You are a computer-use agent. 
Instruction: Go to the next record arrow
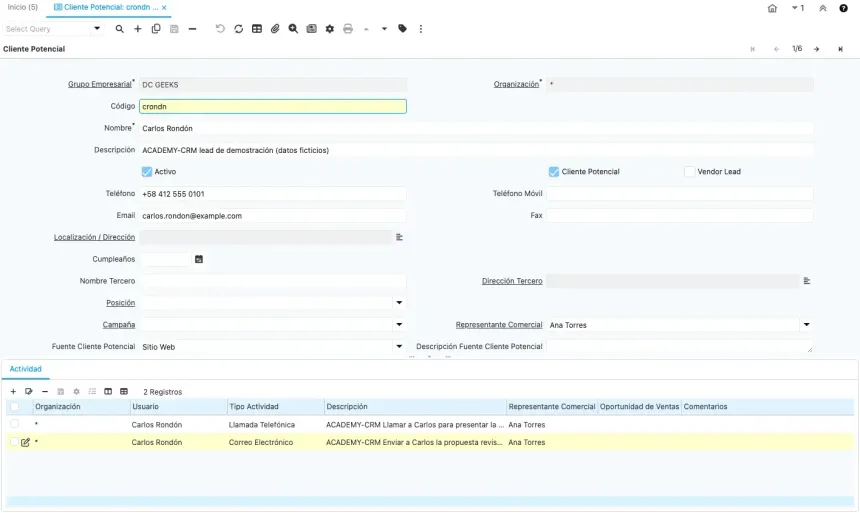[x=817, y=49]
